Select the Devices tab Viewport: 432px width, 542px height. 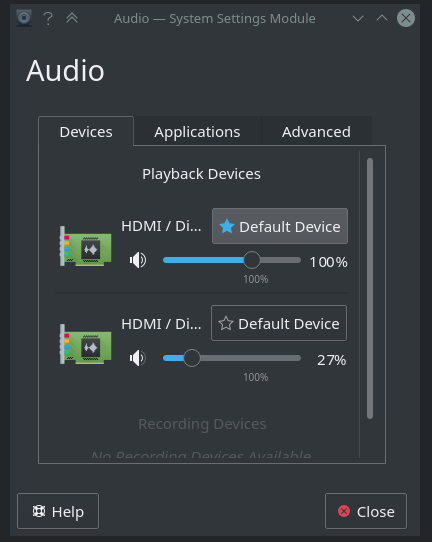pos(86,132)
